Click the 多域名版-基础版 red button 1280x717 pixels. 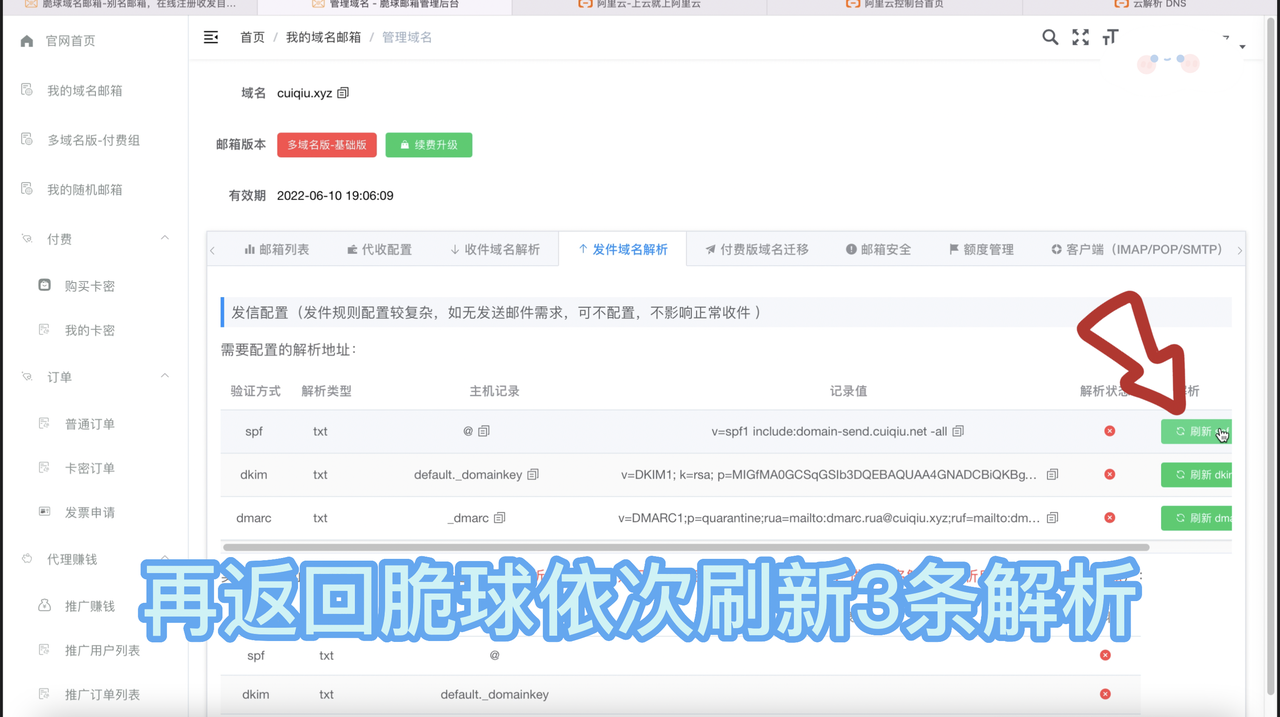327,145
